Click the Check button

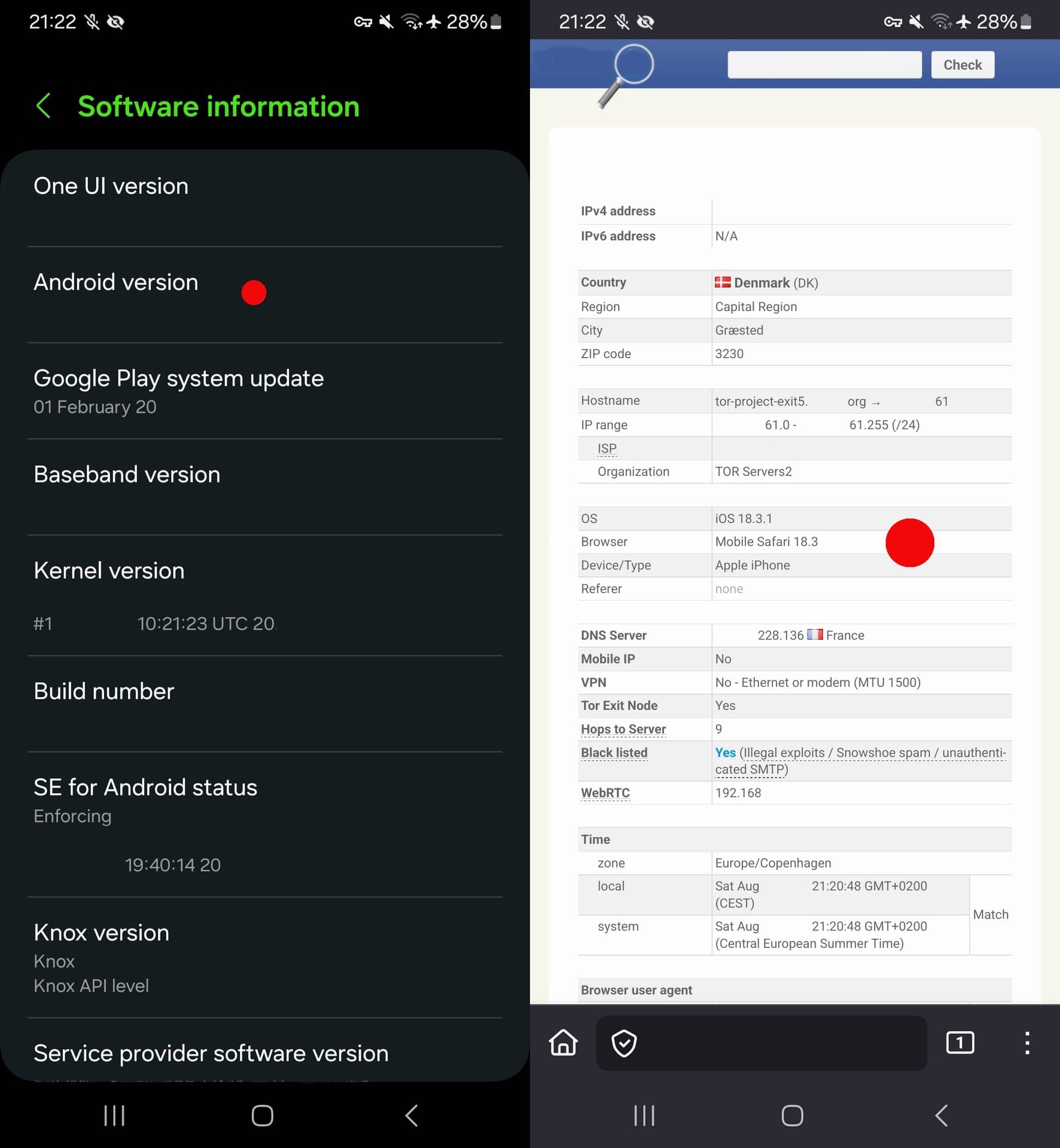962,65
